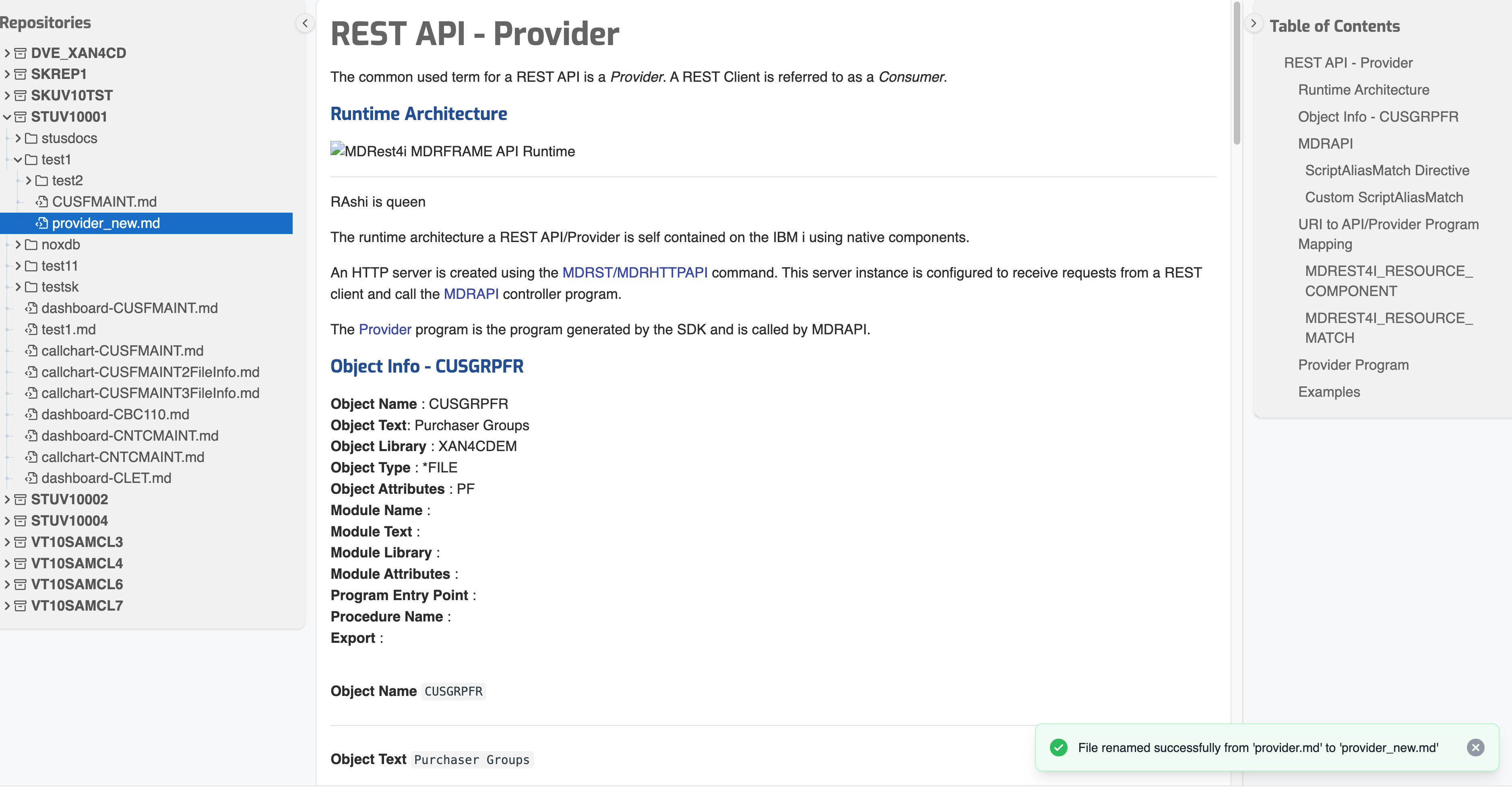Image resolution: width=1512 pixels, height=787 pixels.
Task: Open callchart-CNTCMAINT.md file
Action: point(122,457)
